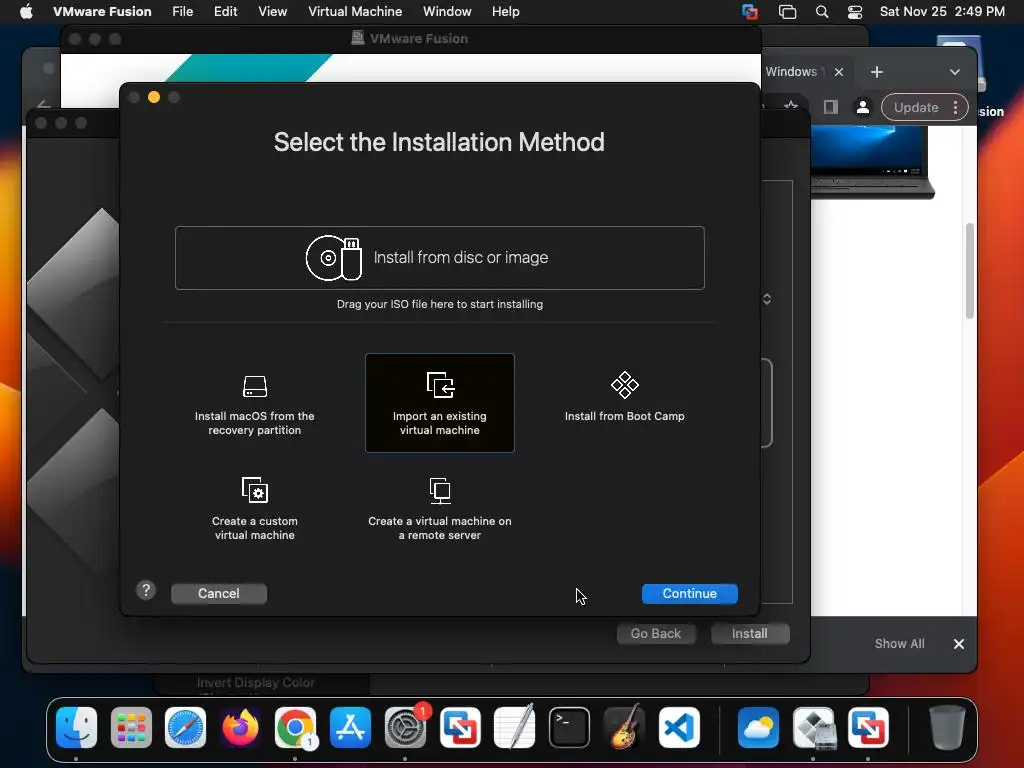The height and width of the screenshot is (768, 1024).
Task: Click Show All in the downloads bar
Action: [x=899, y=644]
